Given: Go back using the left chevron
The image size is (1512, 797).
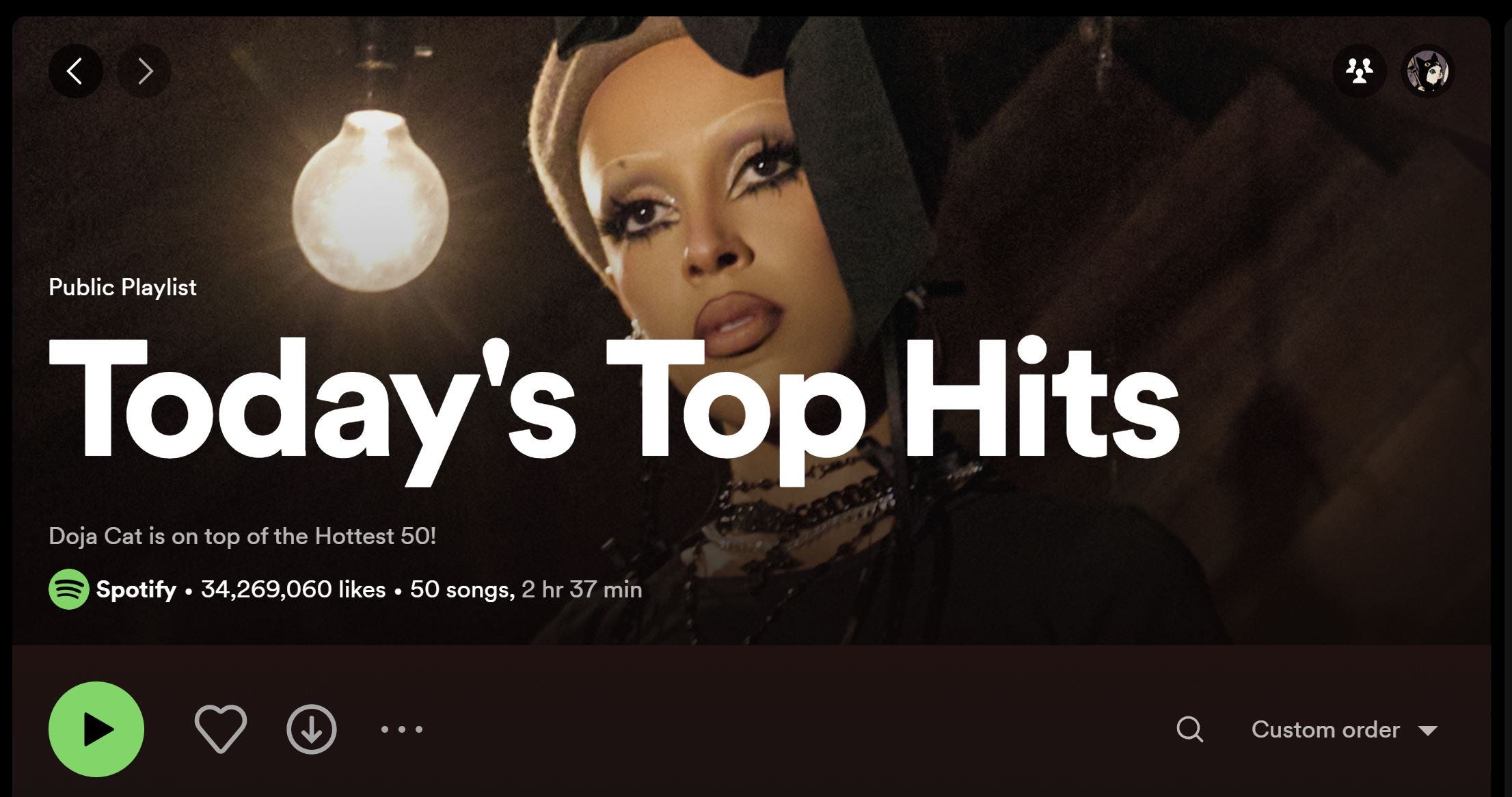Looking at the screenshot, I should (75, 71).
